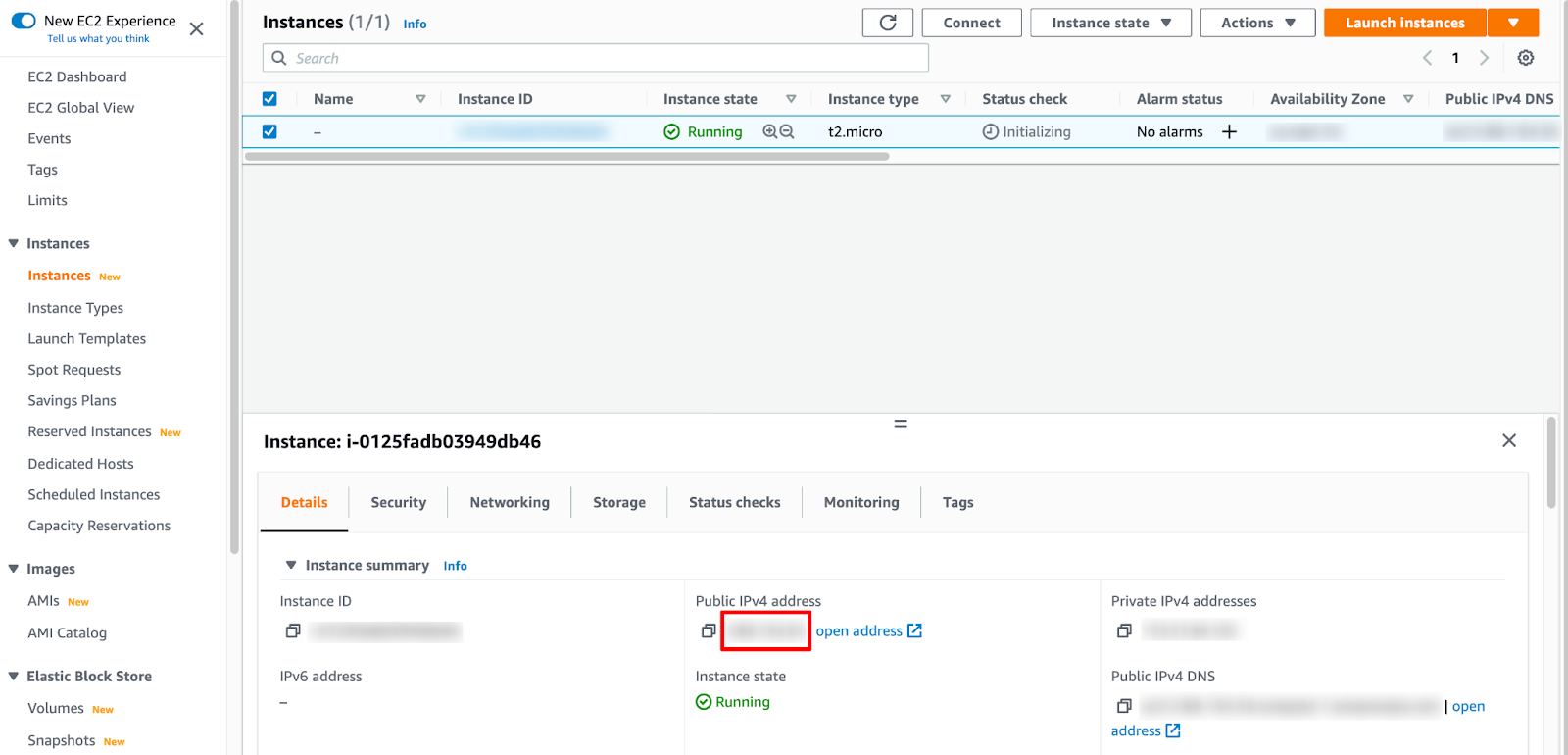
Task: Zoom in filter on Running state
Action: coord(770,131)
